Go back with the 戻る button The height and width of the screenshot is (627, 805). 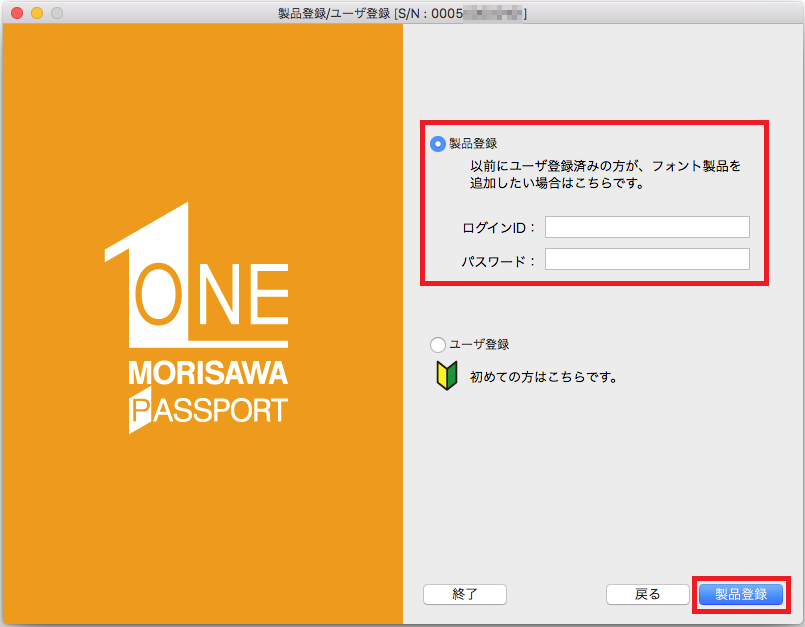(x=648, y=594)
